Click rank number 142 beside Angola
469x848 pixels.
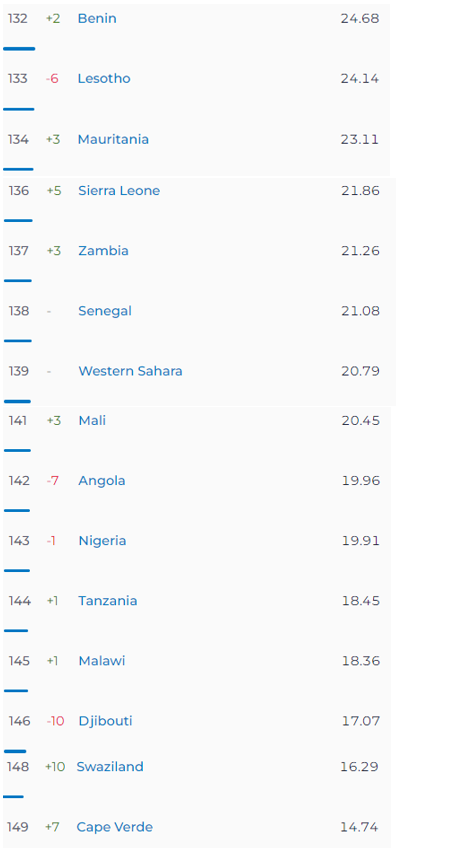[19, 481]
